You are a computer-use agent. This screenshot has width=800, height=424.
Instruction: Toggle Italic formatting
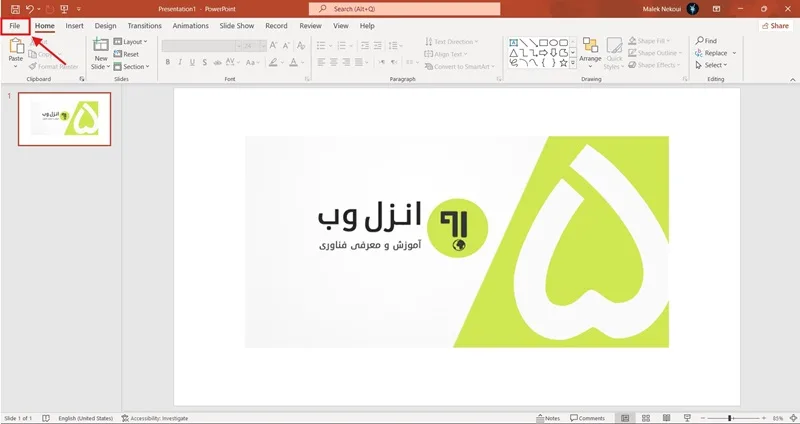[x=180, y=62]
